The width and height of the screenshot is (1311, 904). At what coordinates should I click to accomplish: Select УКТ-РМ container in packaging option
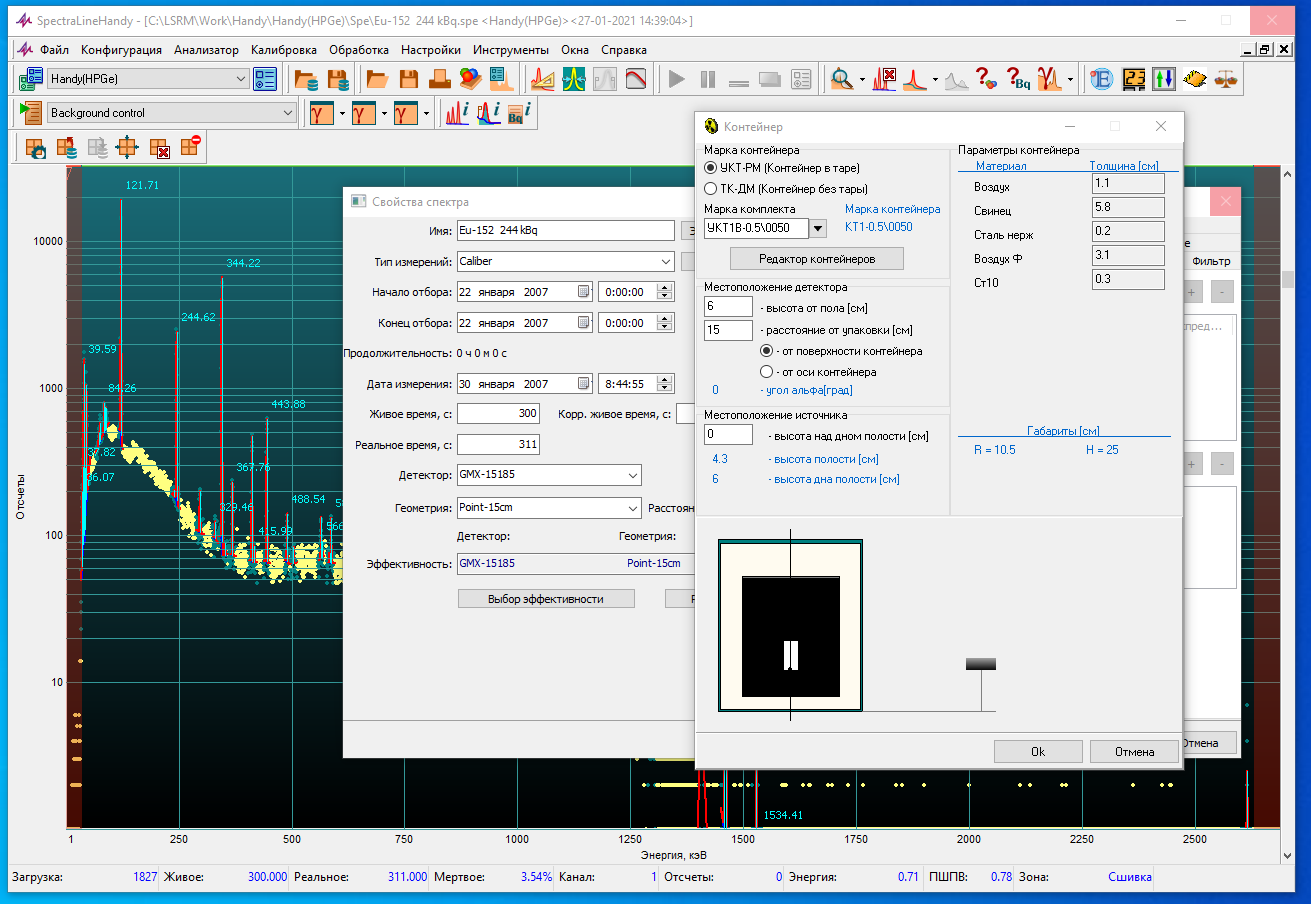(x=711, y=167)
